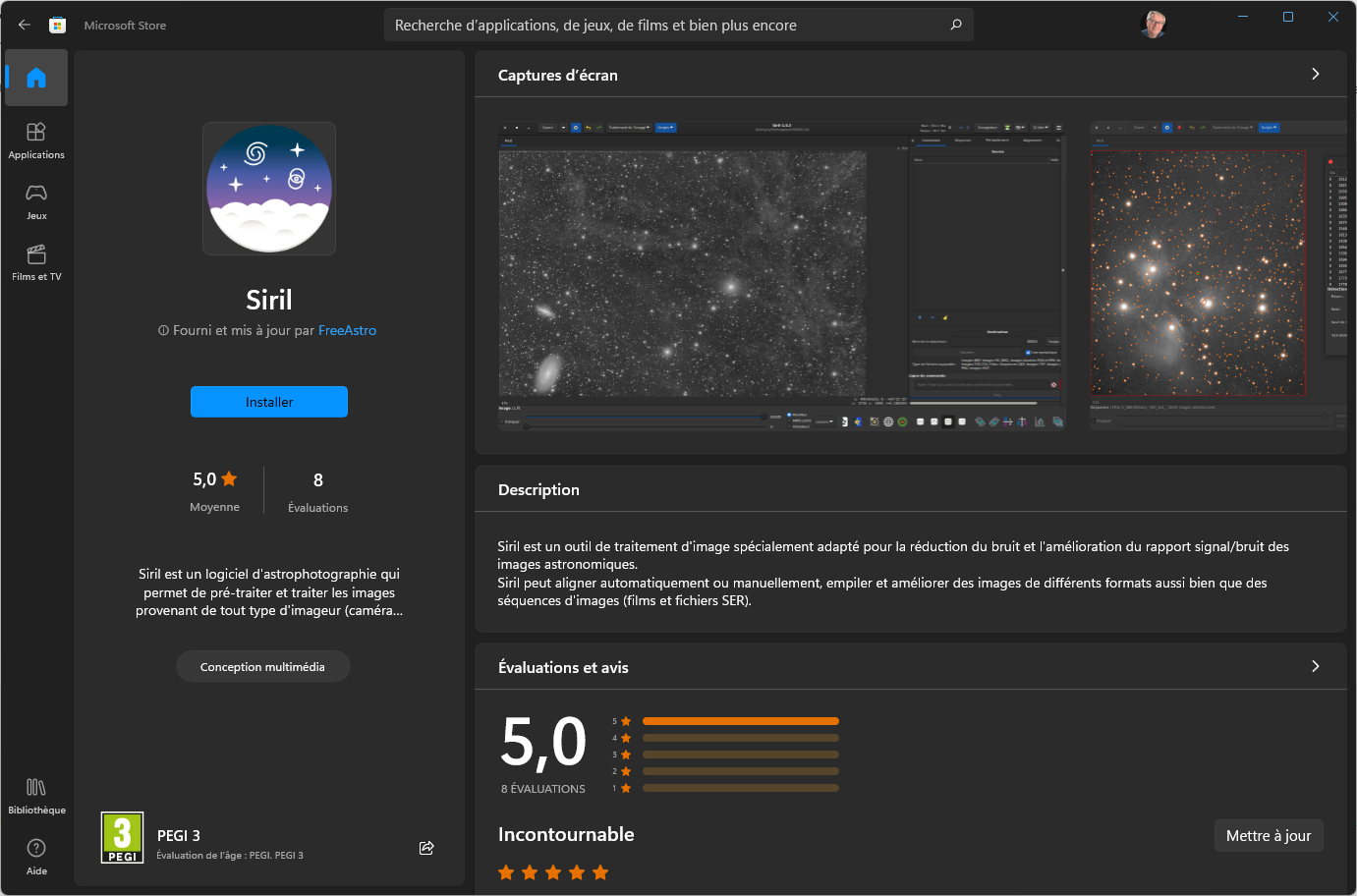Open the Bibliothèque library
The height and width of the screenshot is (896, 1357).
36,796
